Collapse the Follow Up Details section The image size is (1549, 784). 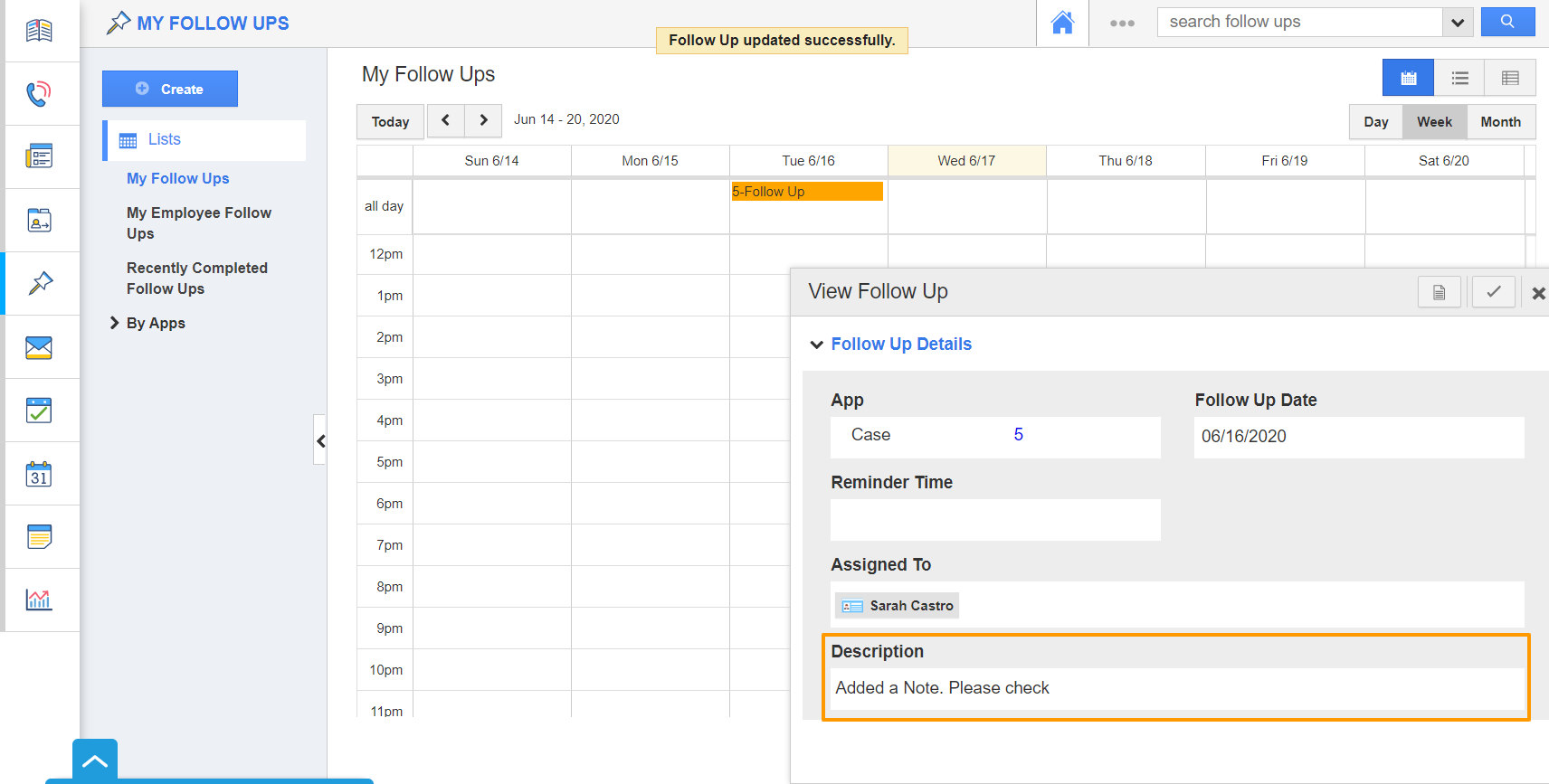(x=817, y=345)
